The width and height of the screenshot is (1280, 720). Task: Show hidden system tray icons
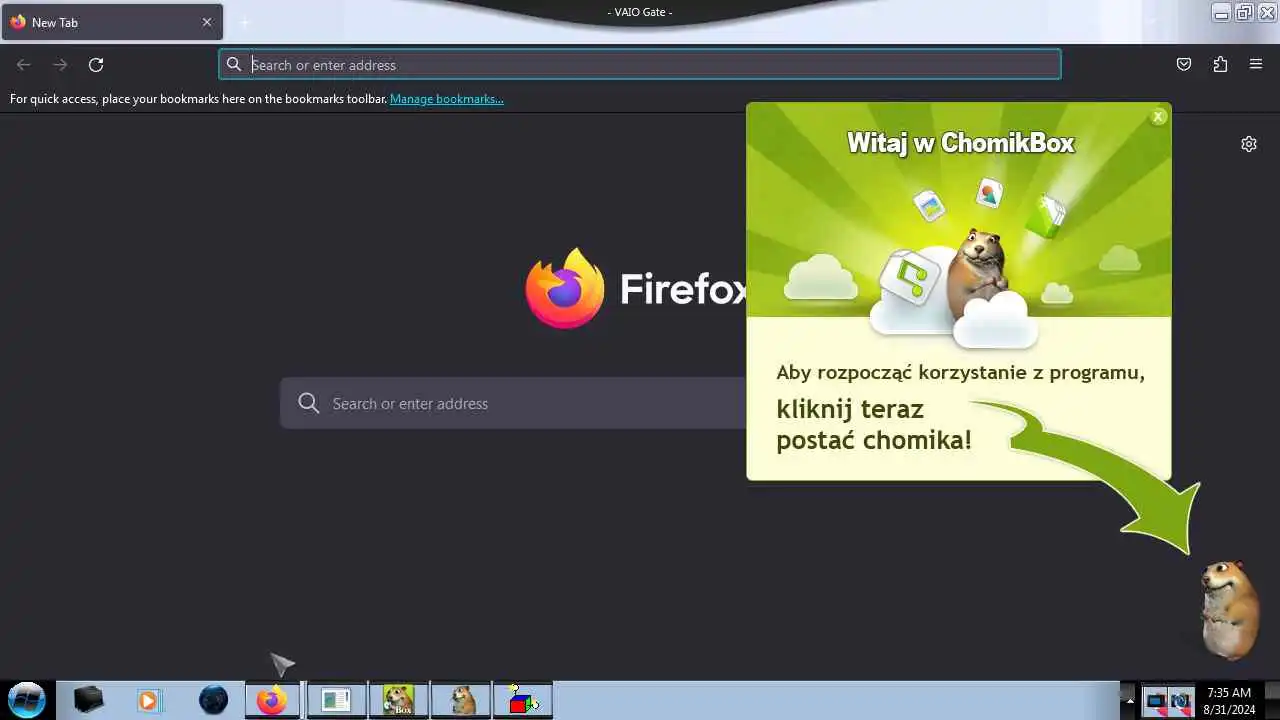[1130, 701]
